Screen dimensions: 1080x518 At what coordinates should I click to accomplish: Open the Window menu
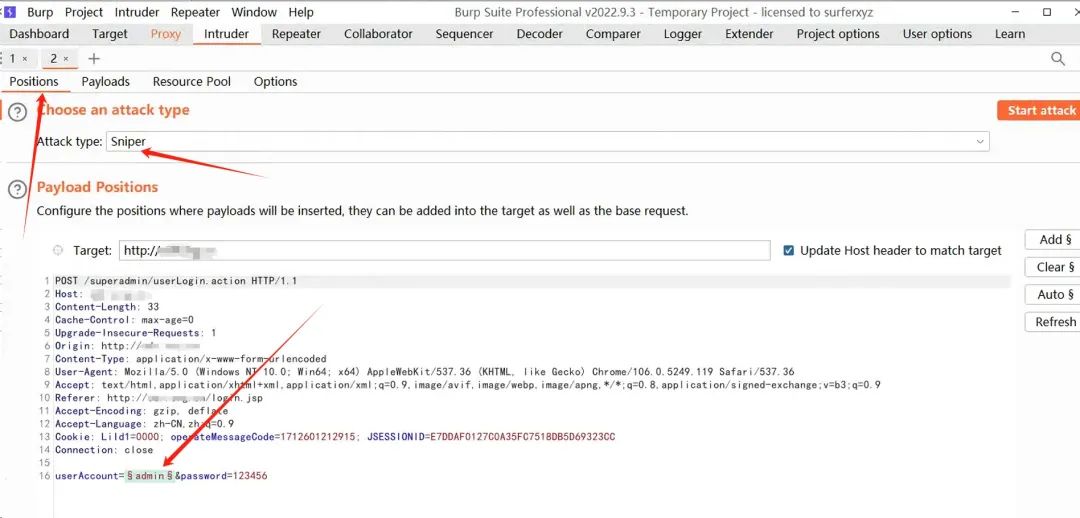[x=254, y=12]
